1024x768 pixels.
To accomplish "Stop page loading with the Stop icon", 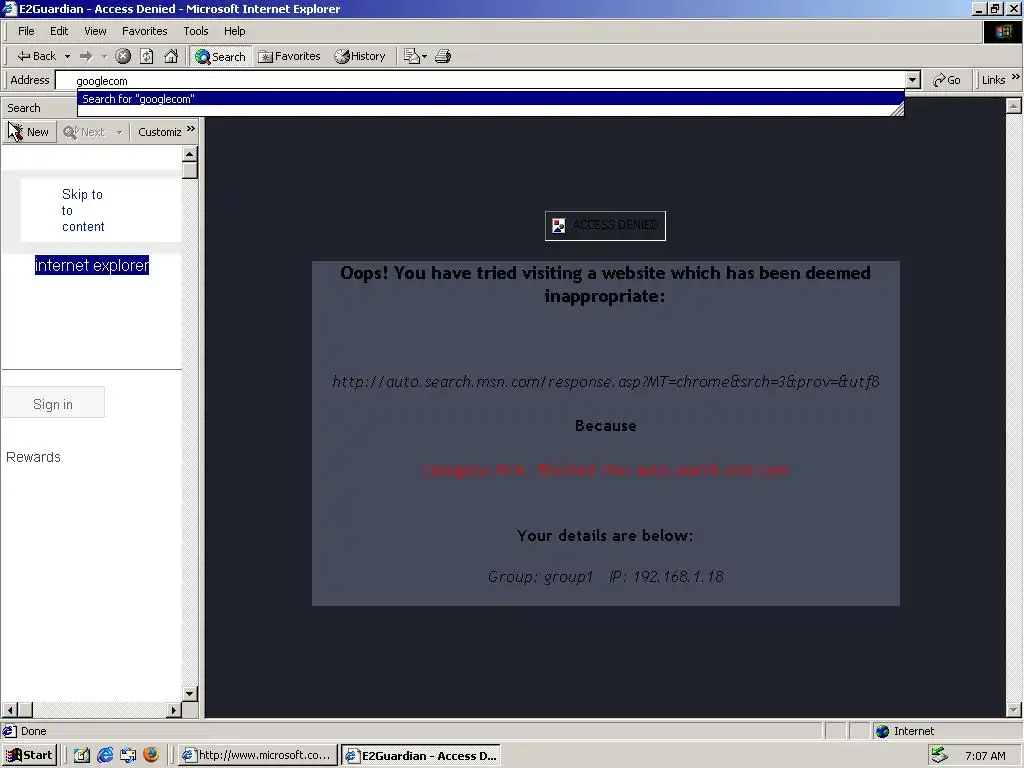I will [123, 56].
